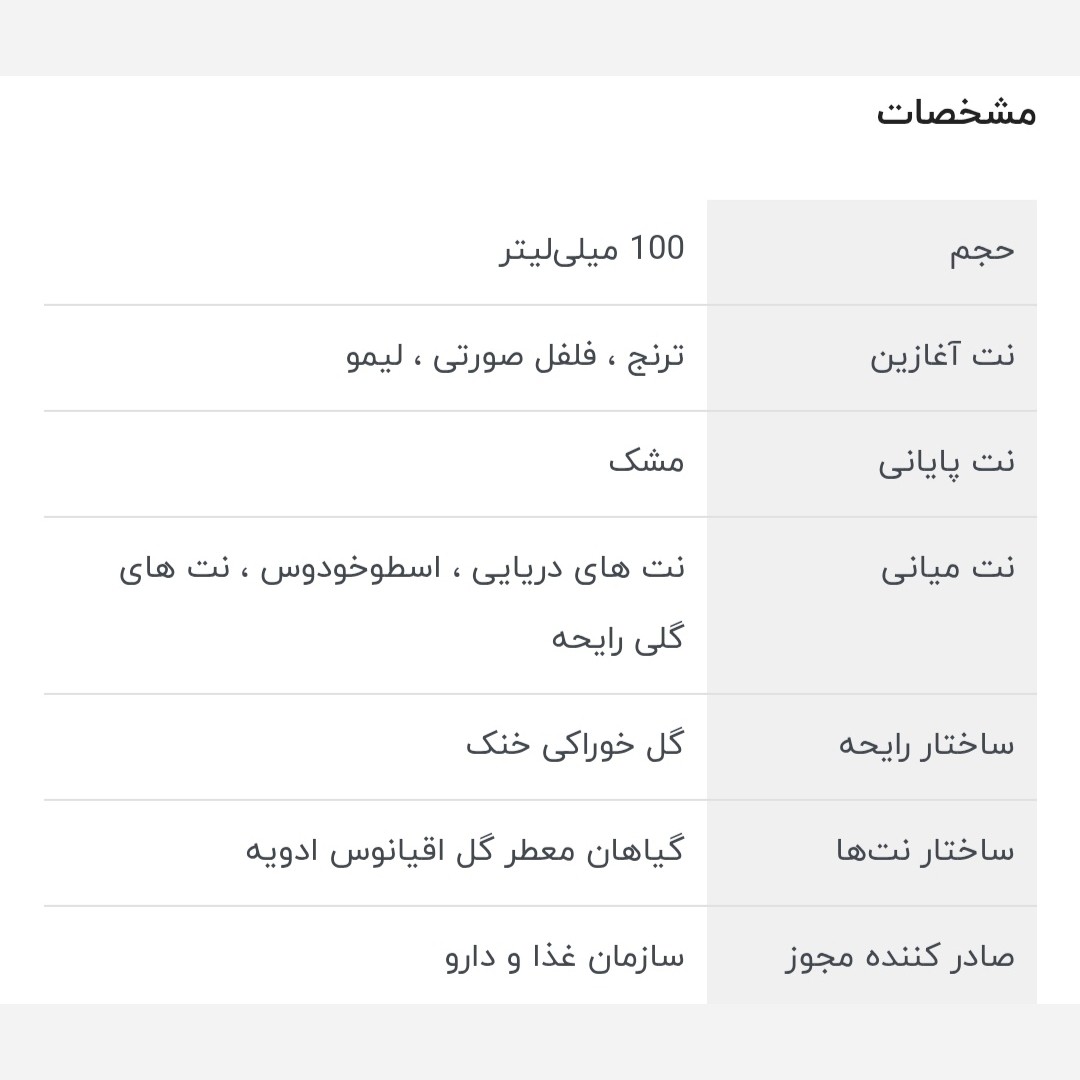Click the گیاهان معطر گل اقیانوس ادویه value
Viewport: 1080px width, 1080px height.
[465, 851]
